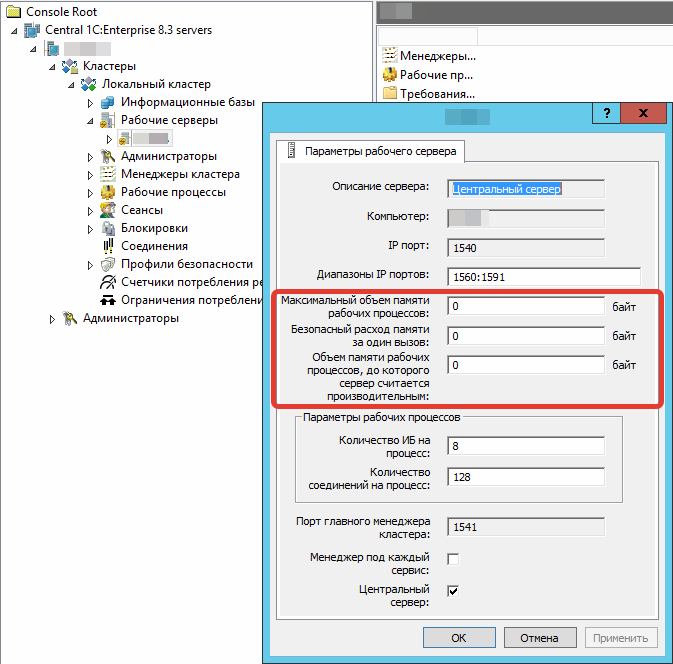The width and height of the screenshot is (673, 664).
Task: Collapse the Локальный кластер node
Action: (72, 85)
